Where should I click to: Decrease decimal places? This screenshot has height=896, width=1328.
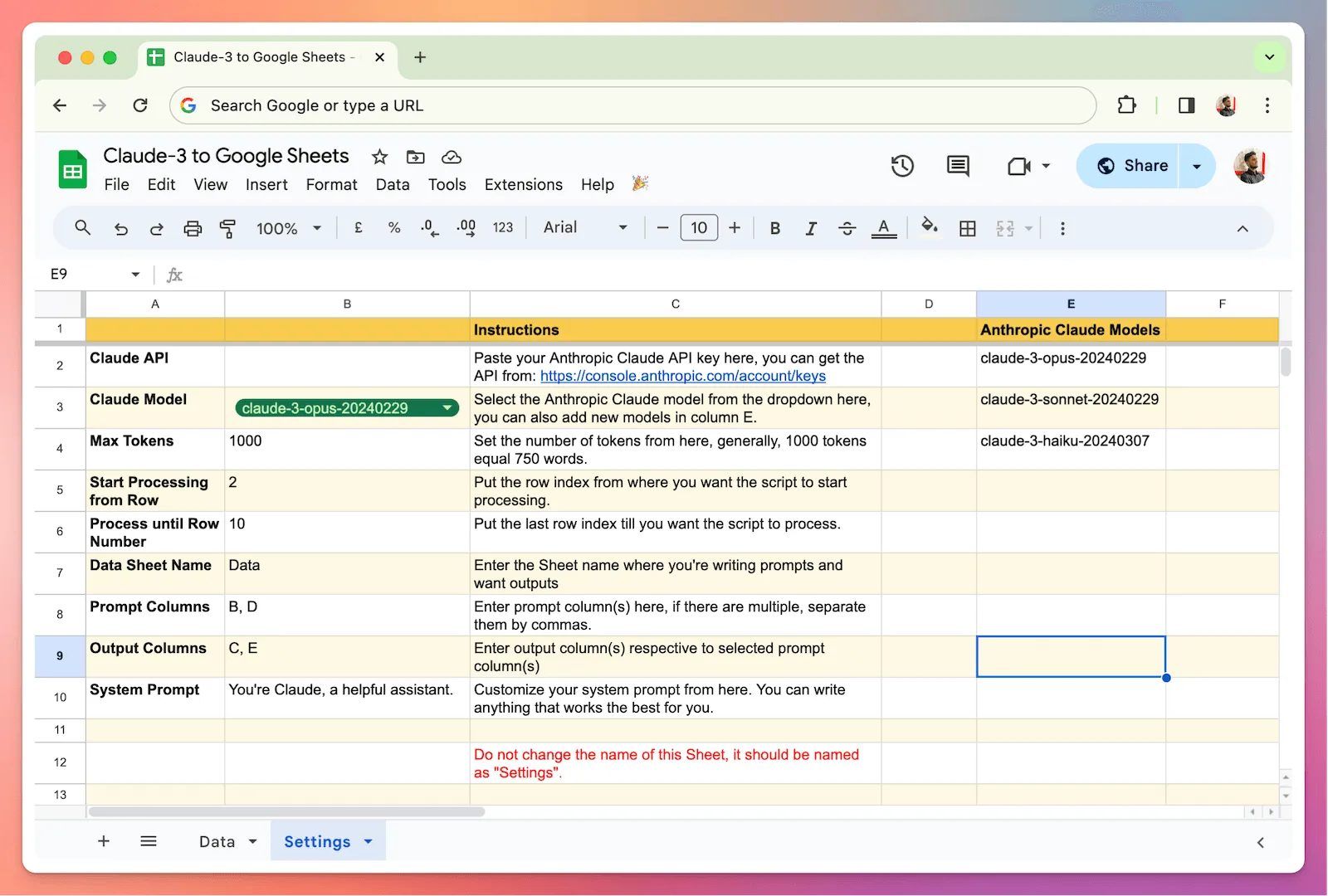tap(429, 227)
